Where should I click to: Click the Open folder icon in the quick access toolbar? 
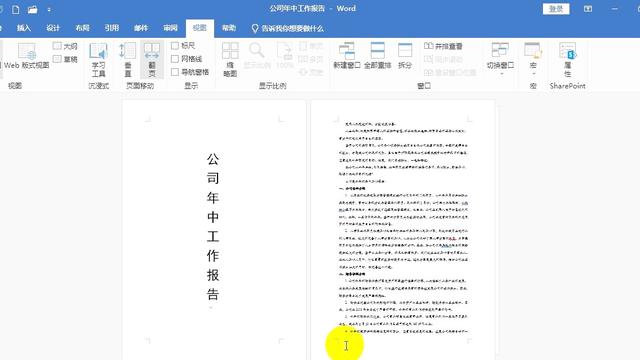(x=33, y=9)
